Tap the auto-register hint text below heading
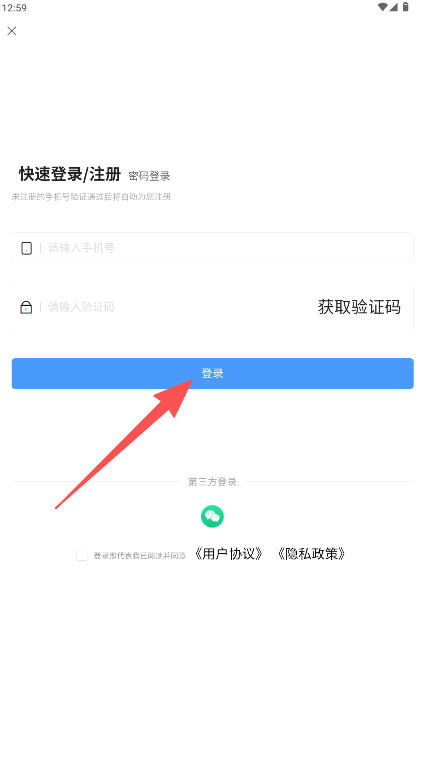Image resolution: width=423 pixels, height=762 pixels. (x=91, y=197)
